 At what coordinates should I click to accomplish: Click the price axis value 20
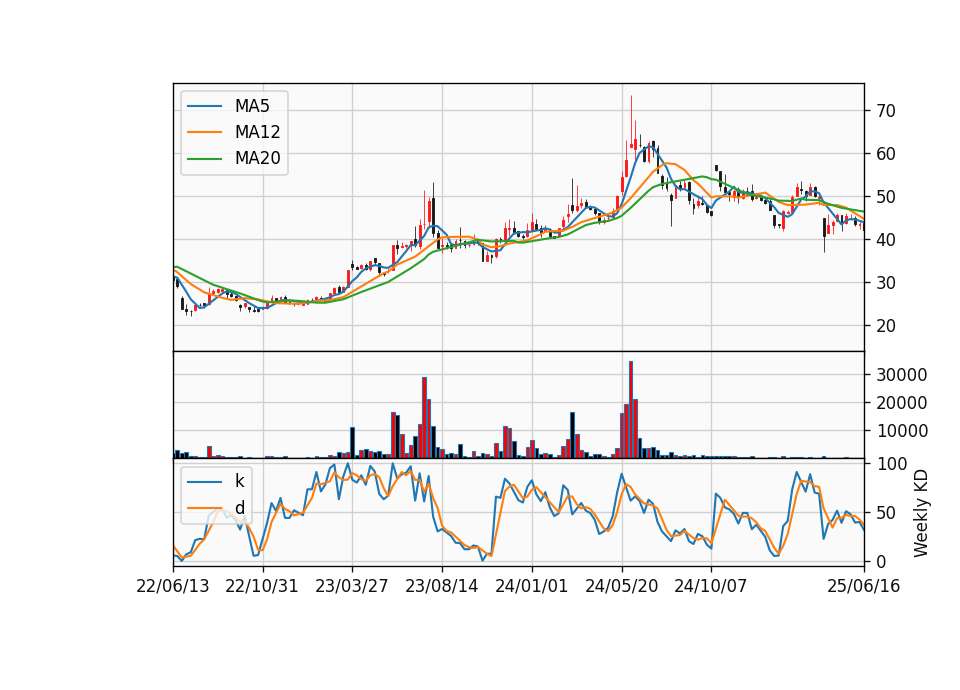(885, 326)
